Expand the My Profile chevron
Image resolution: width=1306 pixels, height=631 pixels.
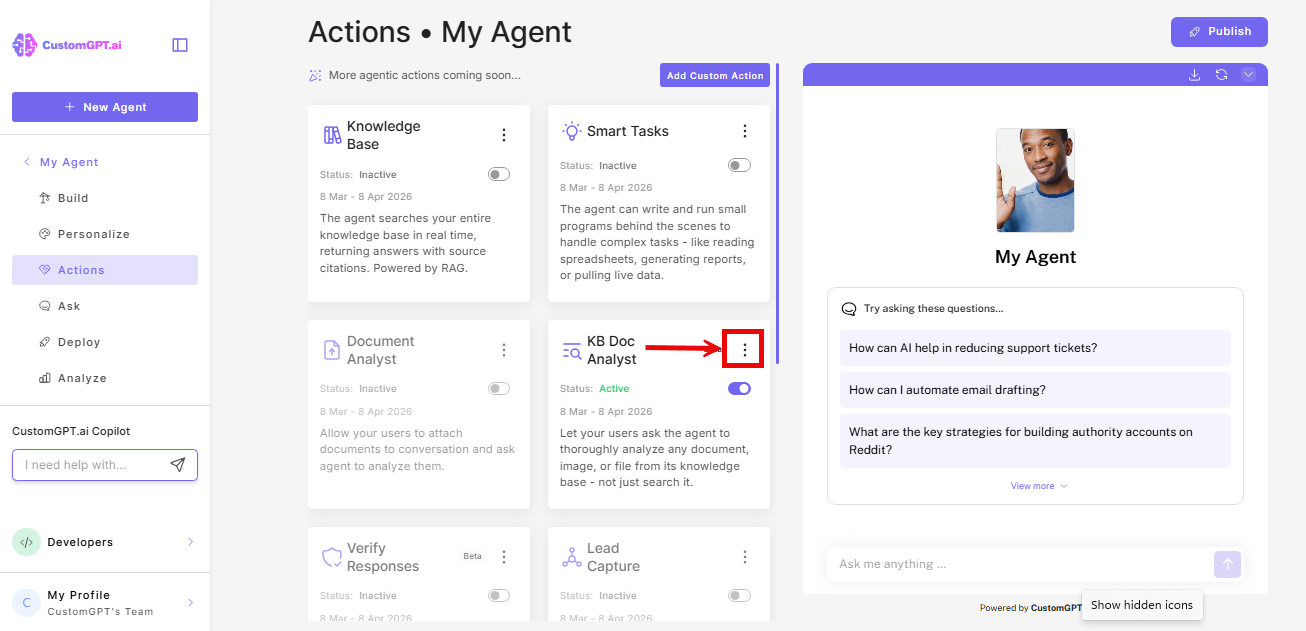coord(190,602)
